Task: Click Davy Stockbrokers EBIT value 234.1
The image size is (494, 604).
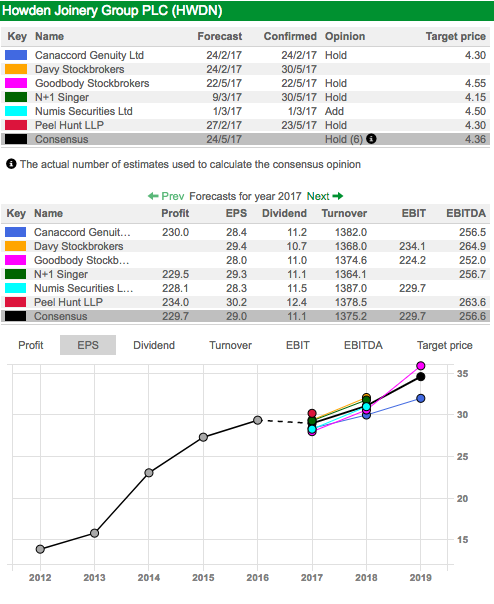Action: (x=412, y=246)
